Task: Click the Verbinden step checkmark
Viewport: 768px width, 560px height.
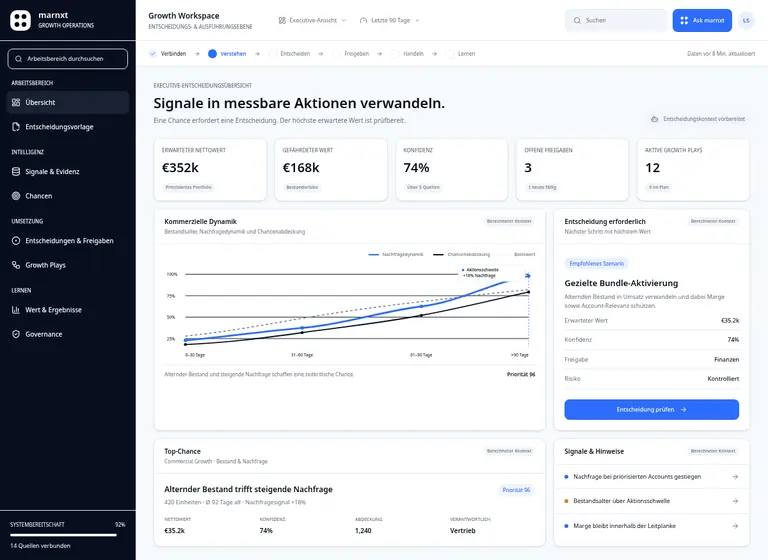Action: point(153,54)
